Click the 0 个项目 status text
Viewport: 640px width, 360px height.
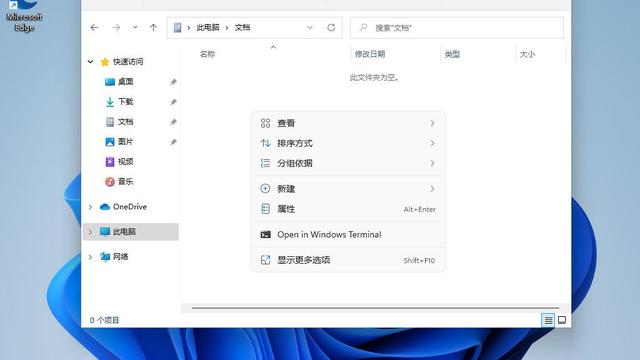click(x=104, y=320)
